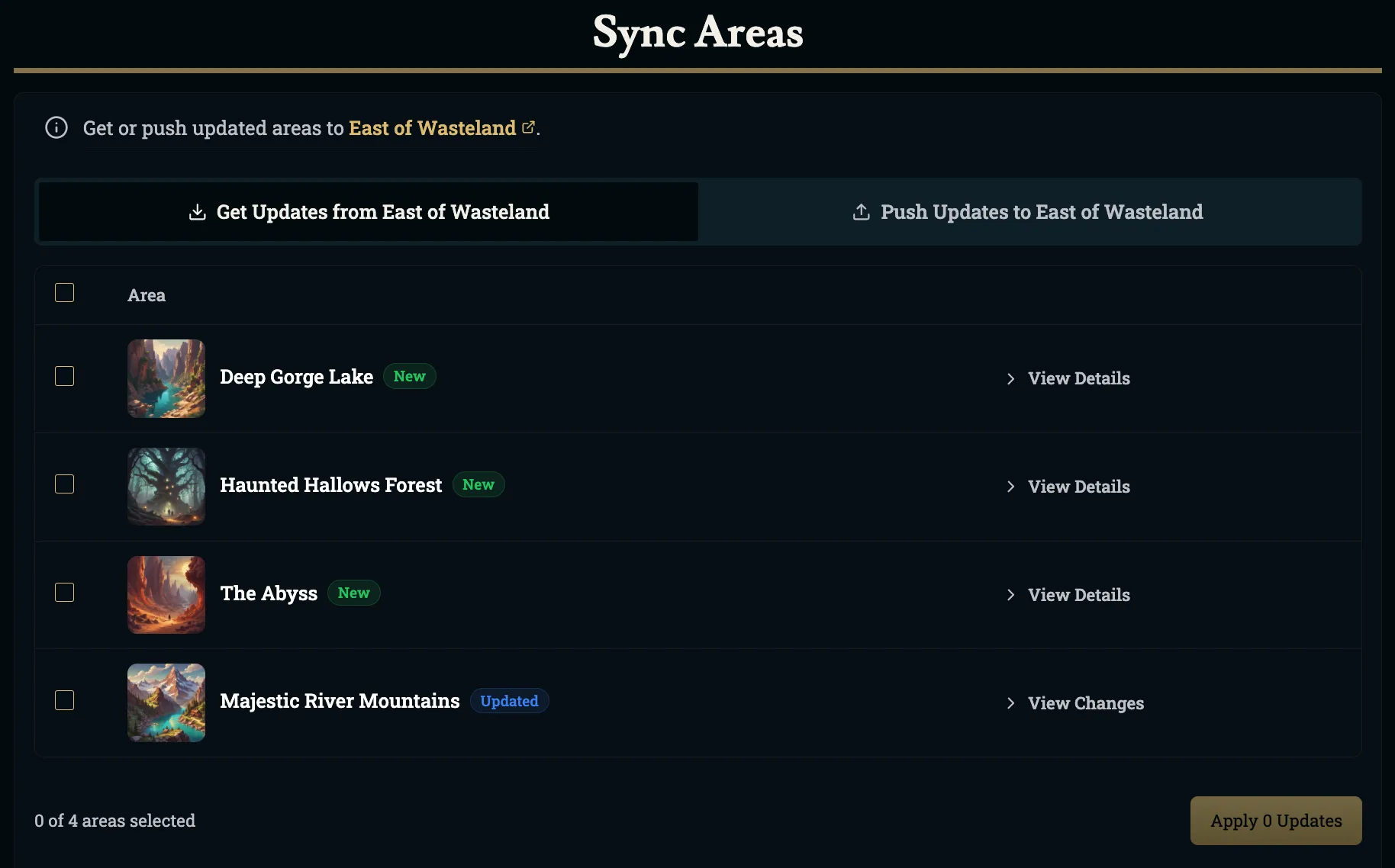
Task: Click the download icon on Get Updates tab
Action: 198,212
